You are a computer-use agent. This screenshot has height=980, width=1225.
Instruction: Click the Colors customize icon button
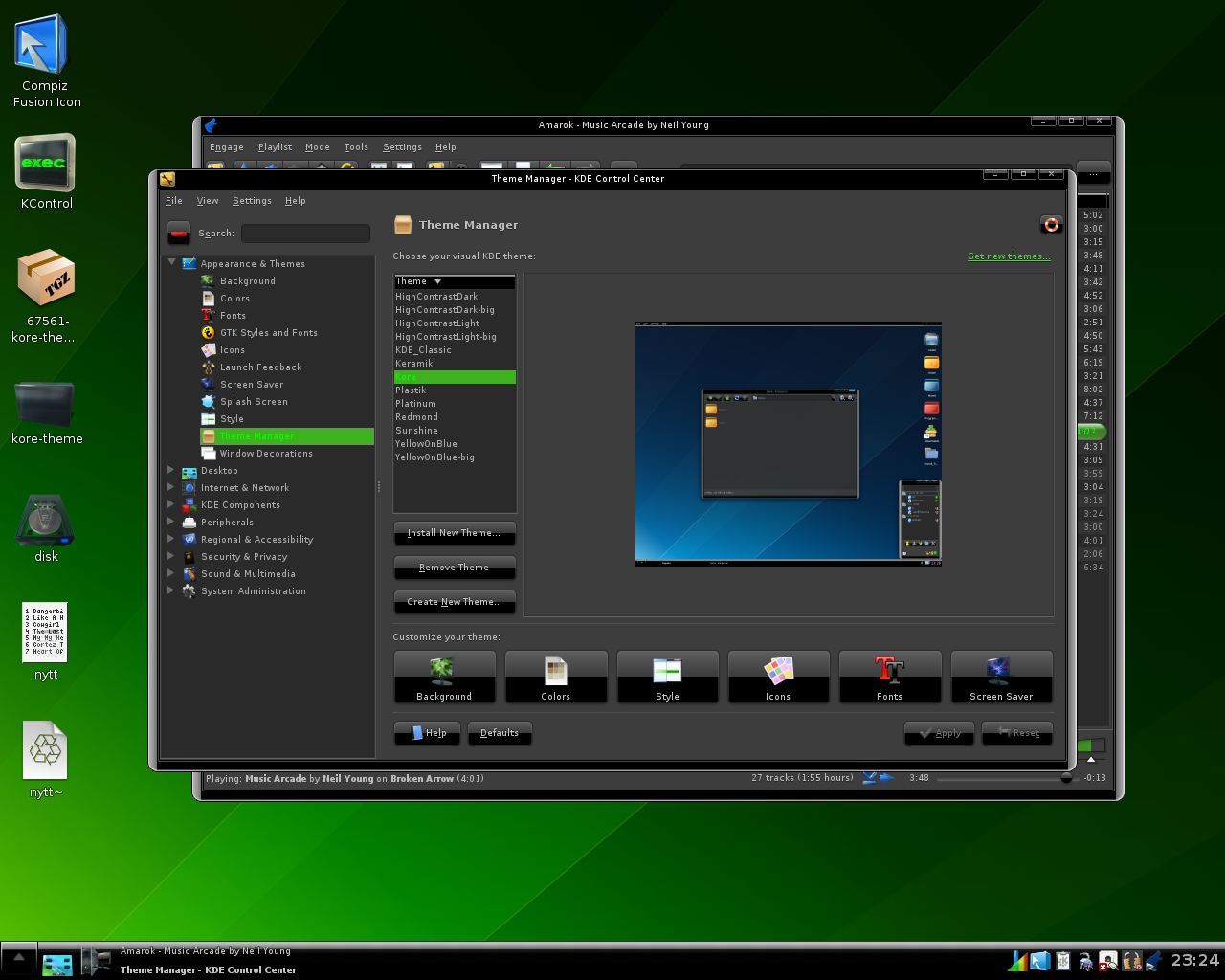tap(556, 678)
